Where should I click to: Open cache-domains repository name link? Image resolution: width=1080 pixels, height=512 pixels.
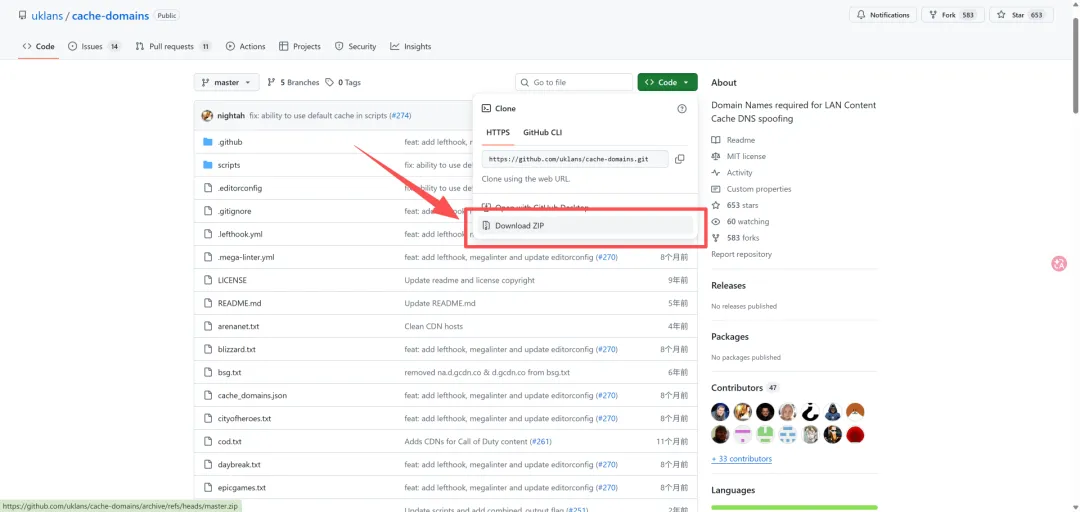point(110,15)
